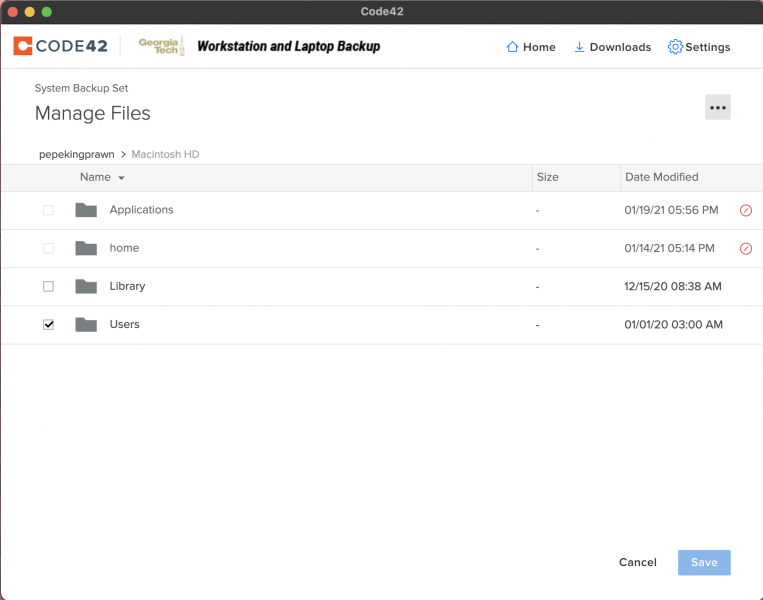Click date 01/01/20 03:00 AM
This screenshot has height=600, width=763.
point(673,325)
